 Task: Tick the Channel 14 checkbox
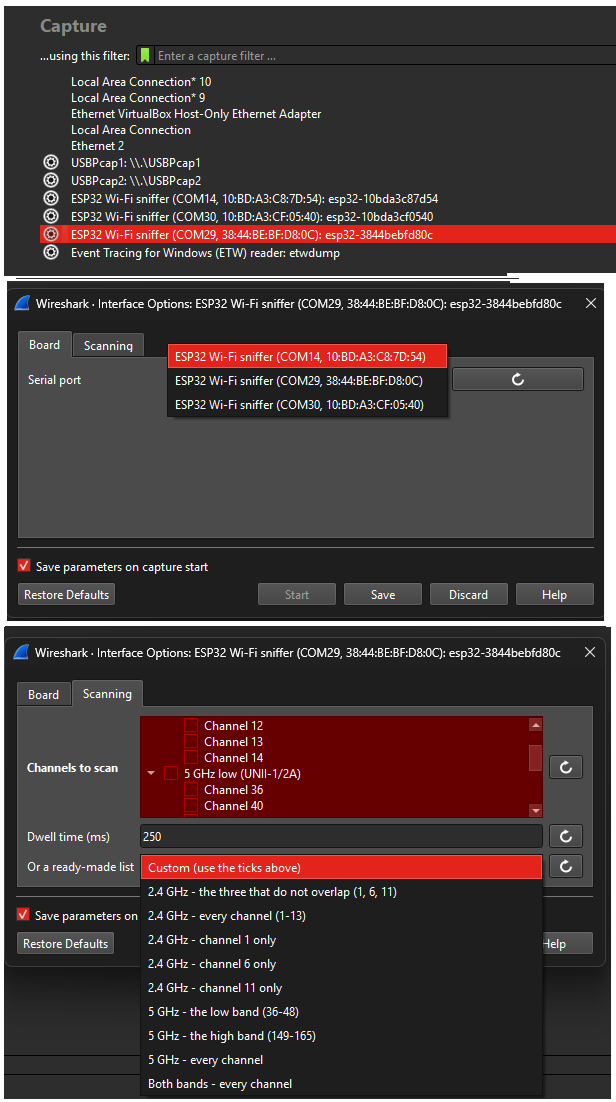[x=191, y=758]
